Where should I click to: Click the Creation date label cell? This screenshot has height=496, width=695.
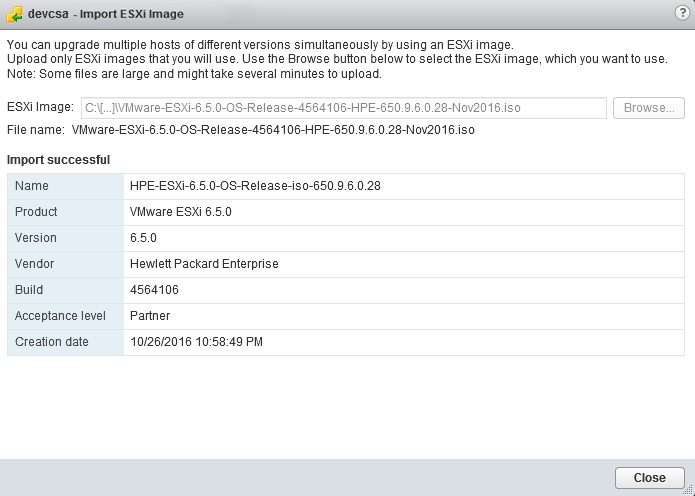click(66, 342)
